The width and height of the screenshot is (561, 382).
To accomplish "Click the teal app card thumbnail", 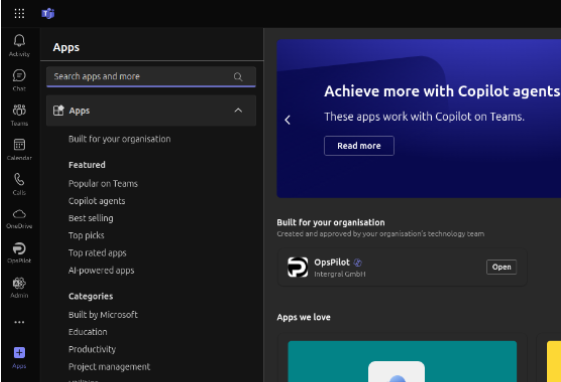I will tap(402, 361).
